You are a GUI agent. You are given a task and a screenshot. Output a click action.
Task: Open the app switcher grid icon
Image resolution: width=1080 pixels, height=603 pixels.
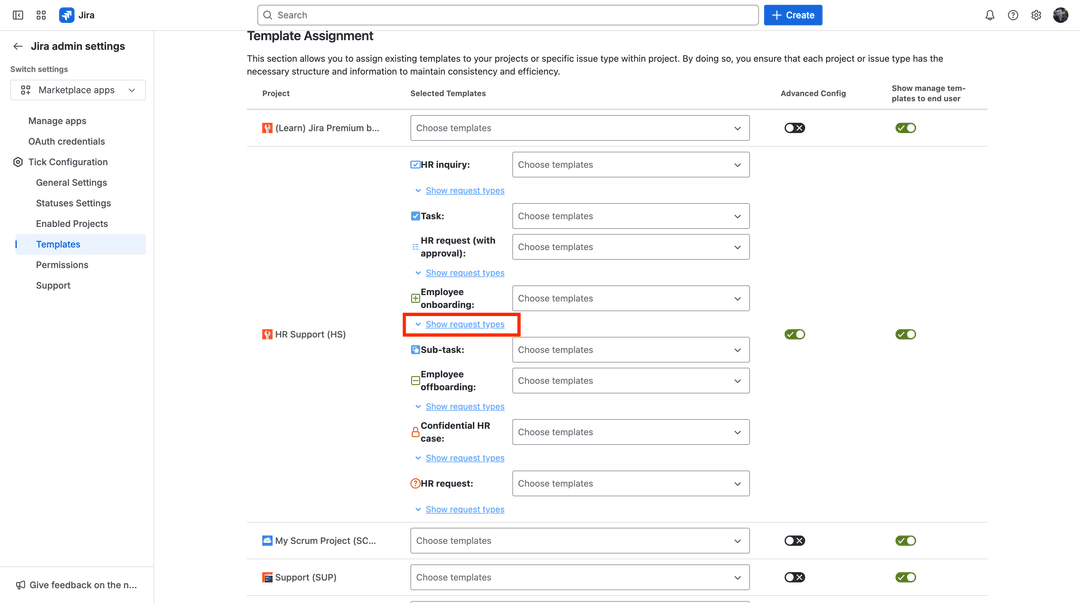(x=40, y=14)
